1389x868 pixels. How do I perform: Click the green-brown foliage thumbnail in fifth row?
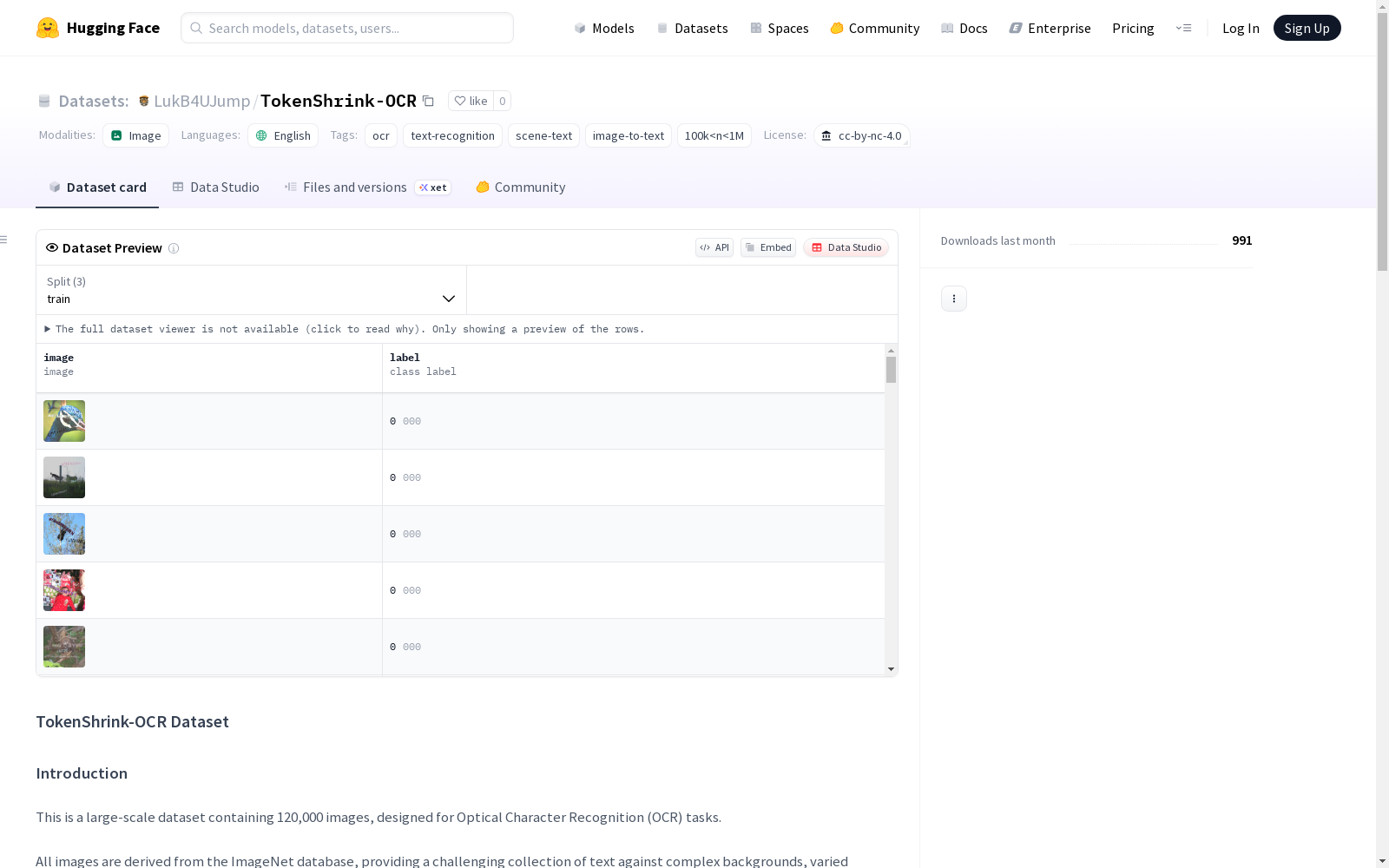[x=64, y=647]
